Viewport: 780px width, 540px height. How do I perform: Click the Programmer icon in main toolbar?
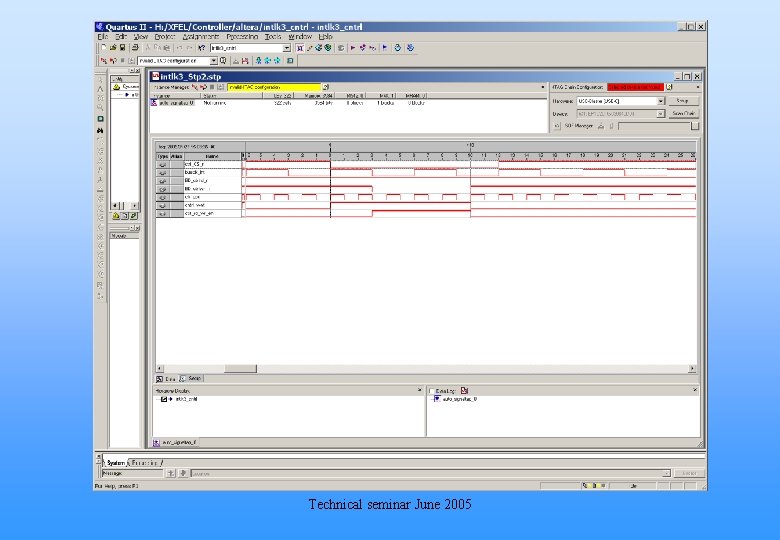[397, 48]
